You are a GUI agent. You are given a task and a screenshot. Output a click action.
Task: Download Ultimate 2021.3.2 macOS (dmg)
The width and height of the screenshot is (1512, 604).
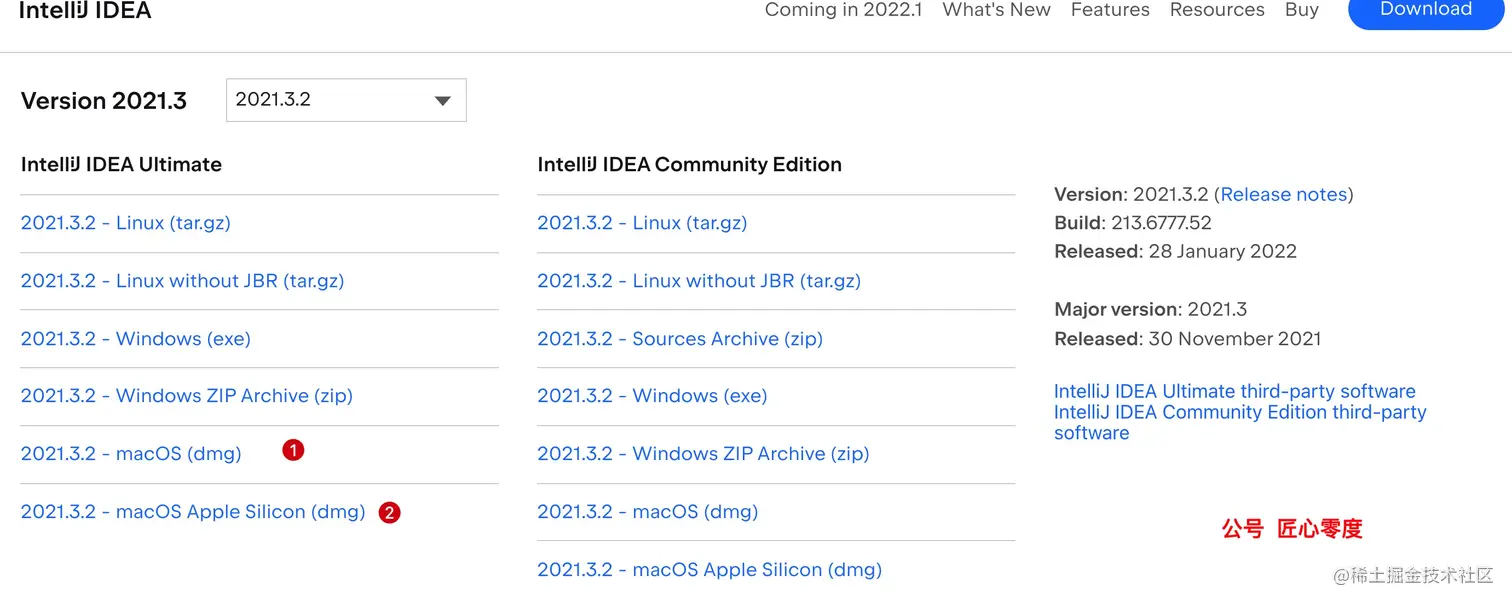pyautogui.click(x=131, y=454)
